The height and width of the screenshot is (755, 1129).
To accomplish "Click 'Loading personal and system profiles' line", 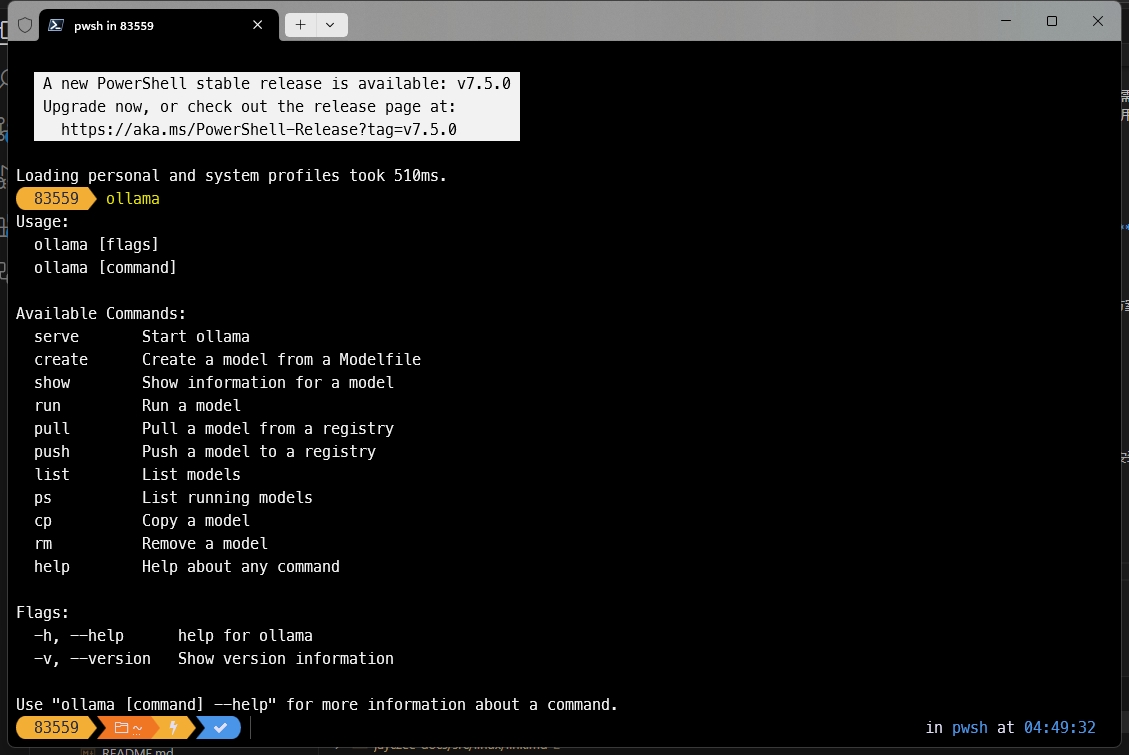I will pos(231,176).
